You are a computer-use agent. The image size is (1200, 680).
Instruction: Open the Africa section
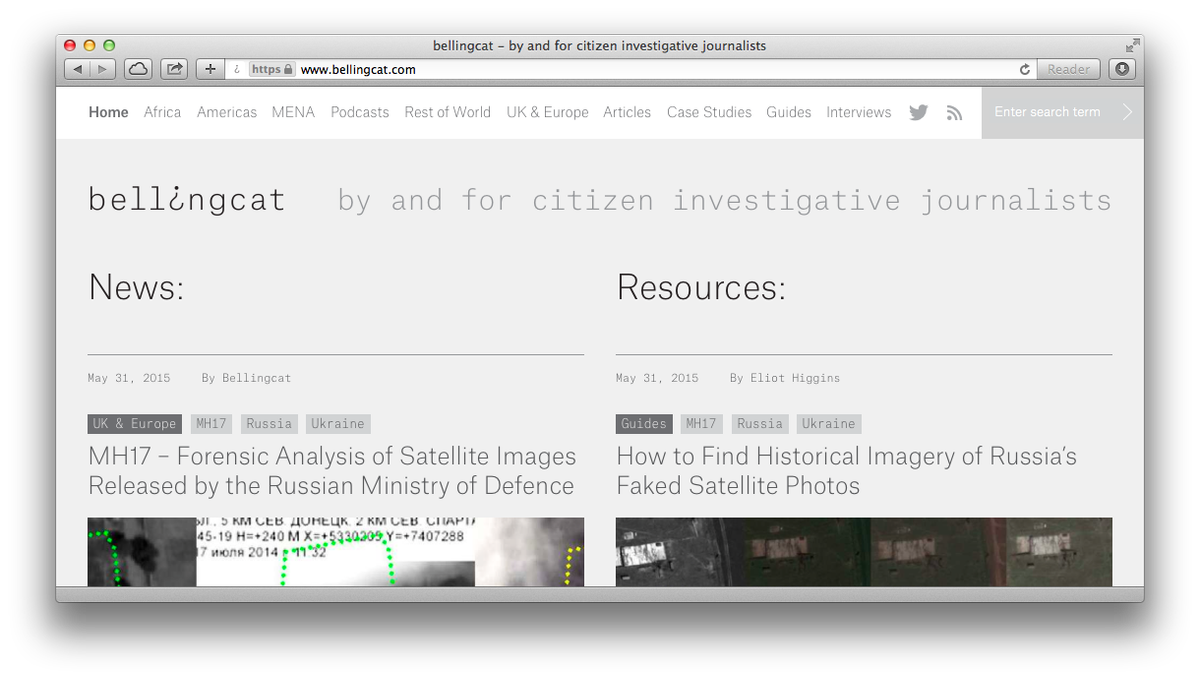(x=162, y=112)
